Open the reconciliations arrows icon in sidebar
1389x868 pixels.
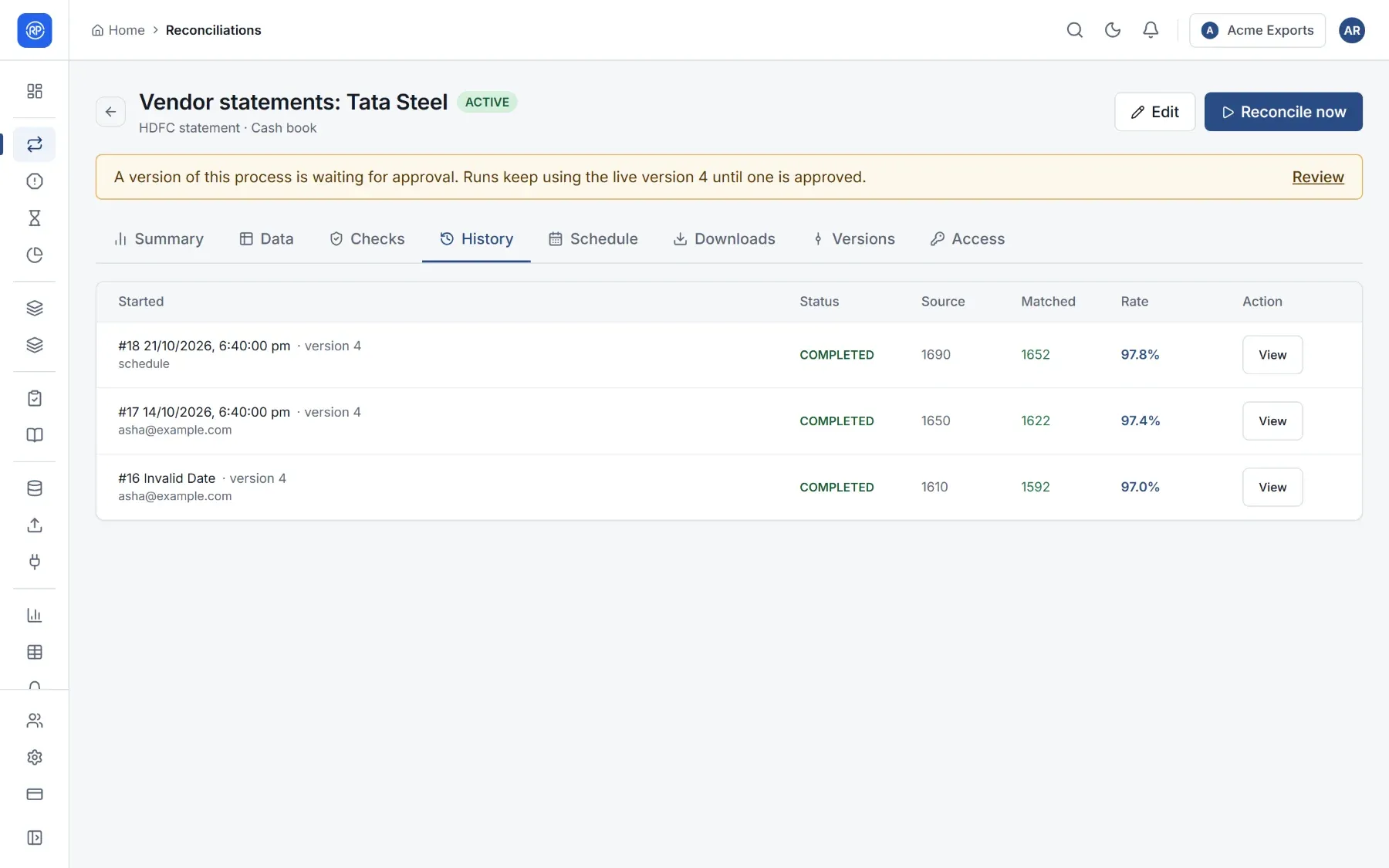tap(35, 144)
